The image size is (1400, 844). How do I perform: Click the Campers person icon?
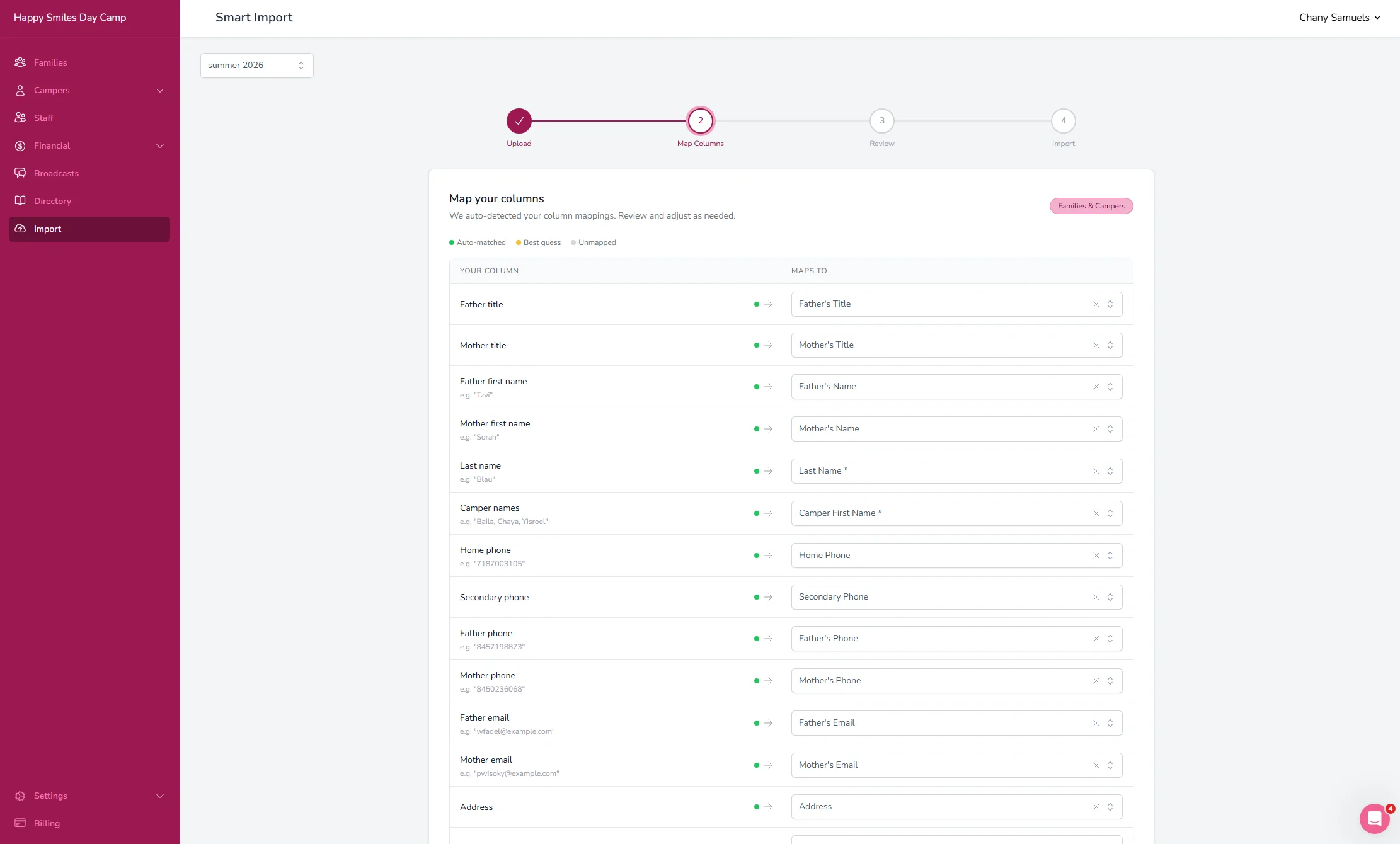pyautogui.click(x=20, y=90)
